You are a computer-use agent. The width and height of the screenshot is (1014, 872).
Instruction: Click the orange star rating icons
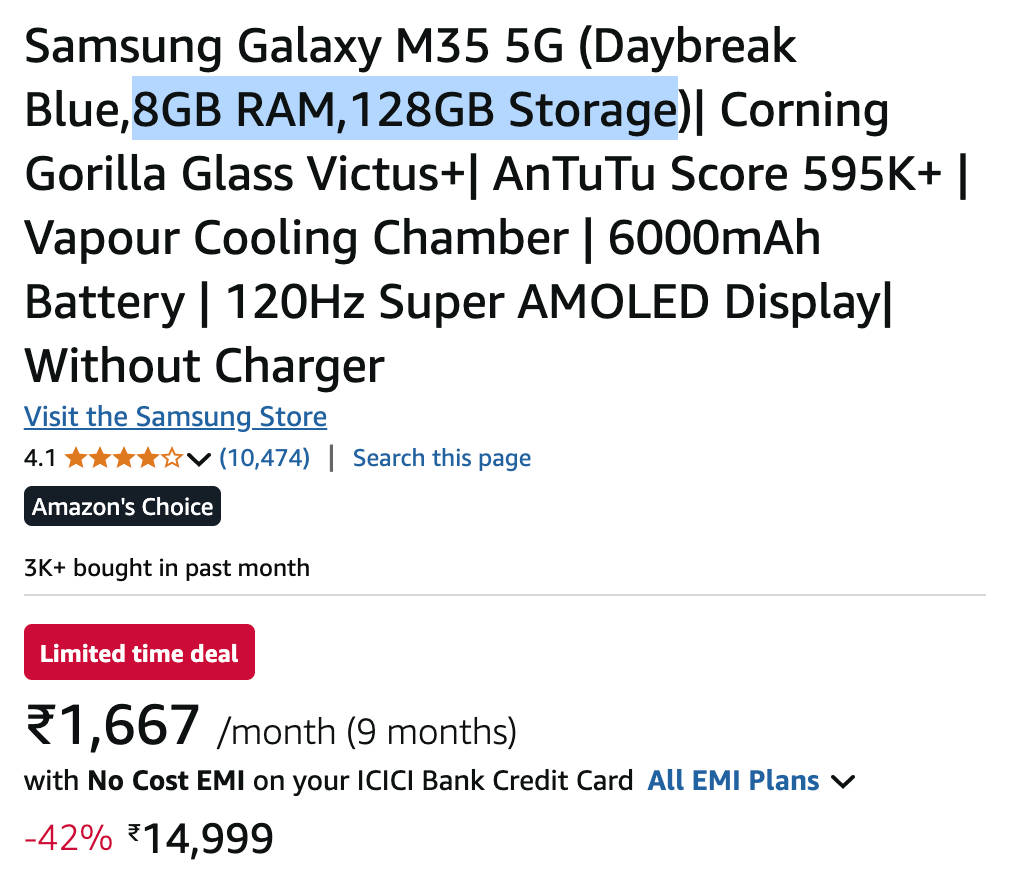123,459
